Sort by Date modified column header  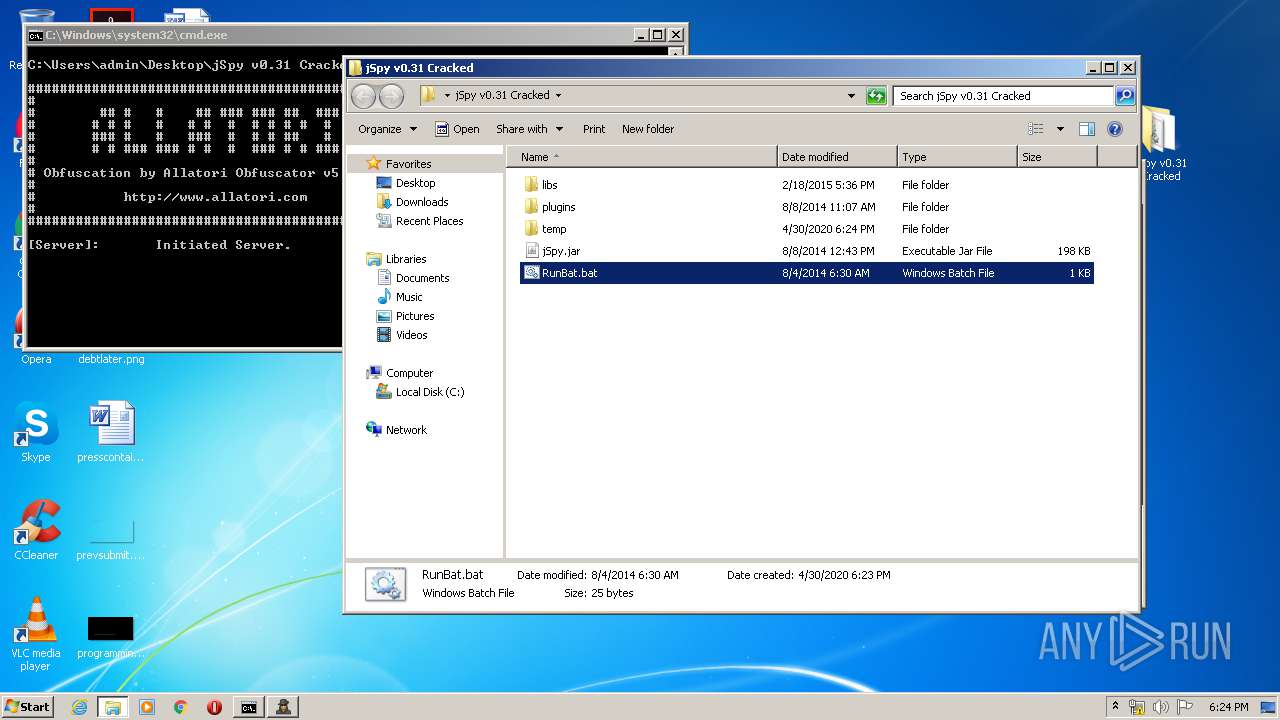pos(837,157)
